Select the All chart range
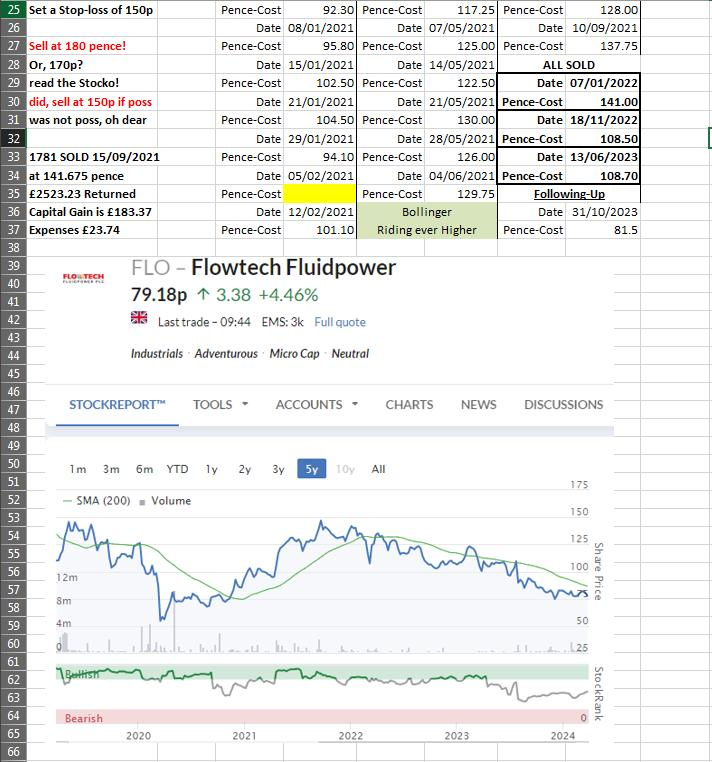The image size is (712, 762). pos(378,469)
